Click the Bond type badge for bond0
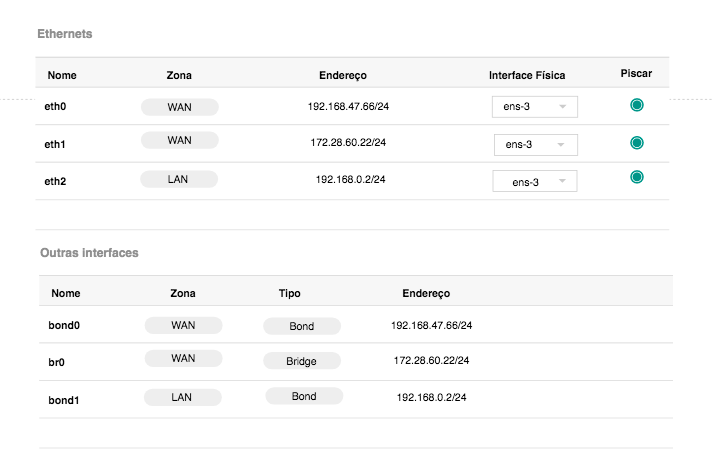Image resolution: width=713 pixels, height=472 pixels. pos(302,326)
